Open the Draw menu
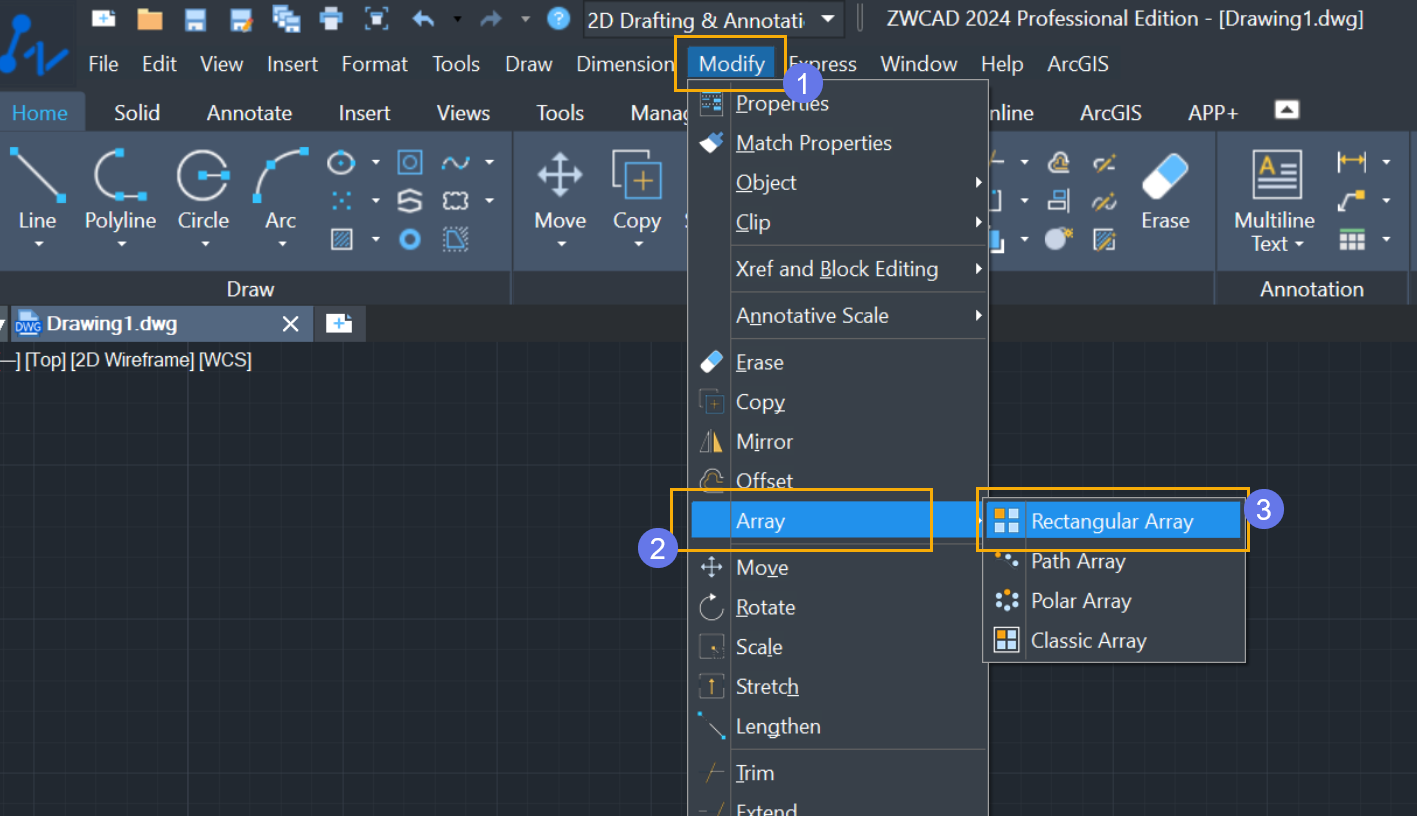 [x=528, y=64]
